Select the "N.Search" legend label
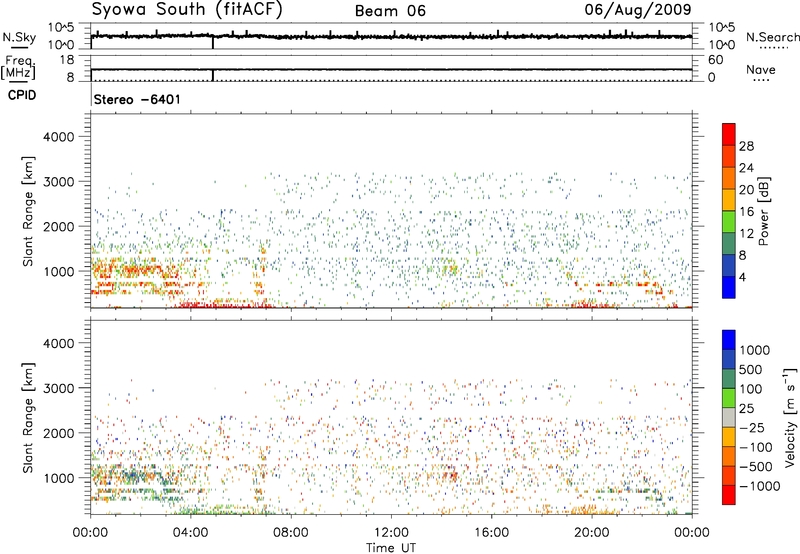The image size is (800, 554). point(772,37)
